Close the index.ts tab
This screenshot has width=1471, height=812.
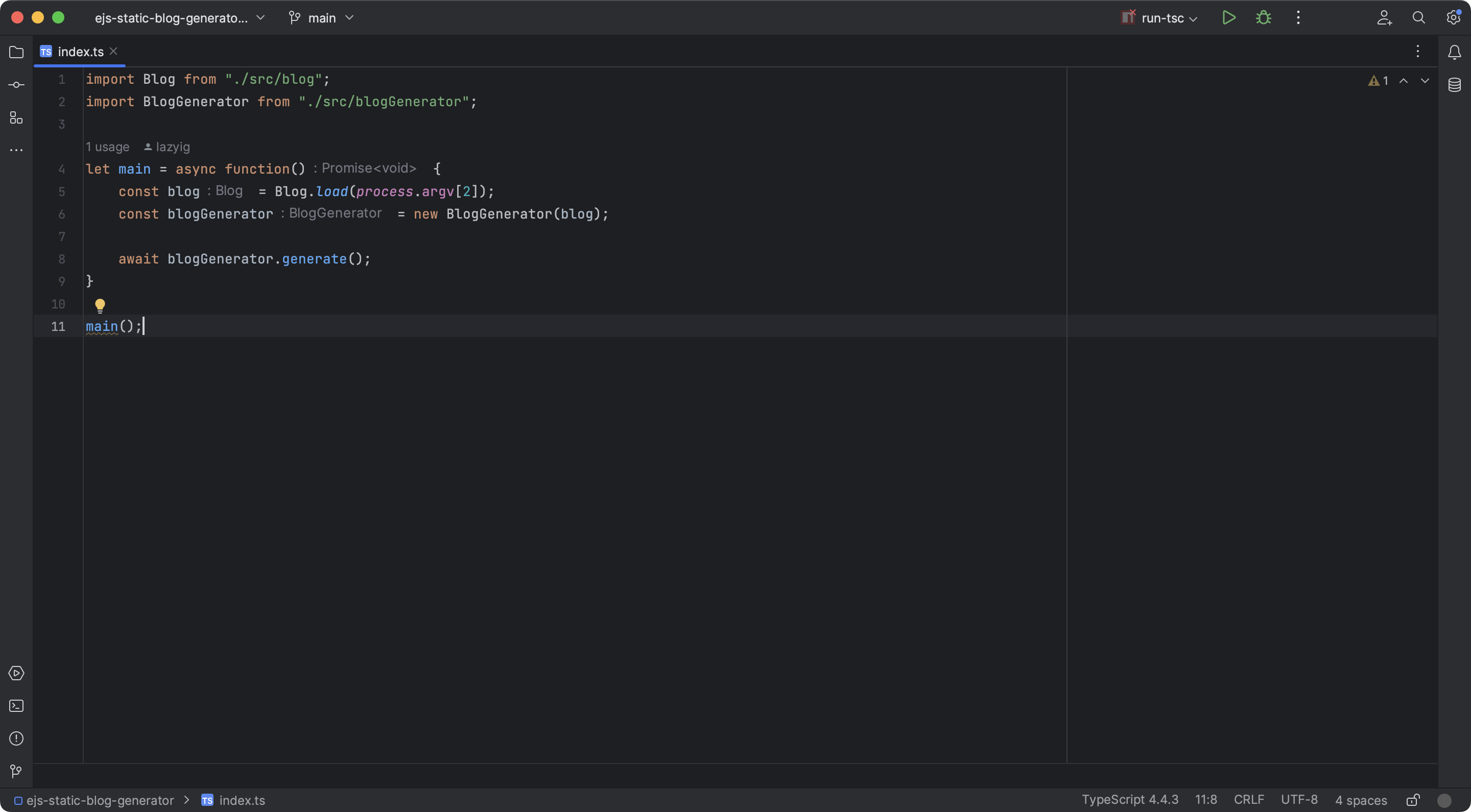(x=113, y=52)
